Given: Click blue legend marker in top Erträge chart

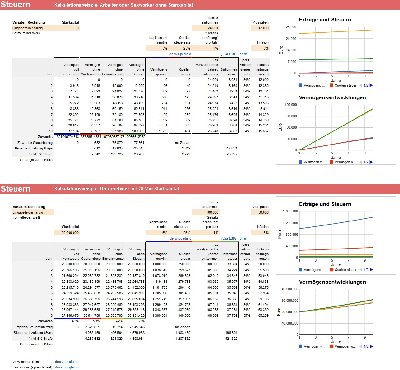Looking at the screenshot, I should tap(301, 85).
